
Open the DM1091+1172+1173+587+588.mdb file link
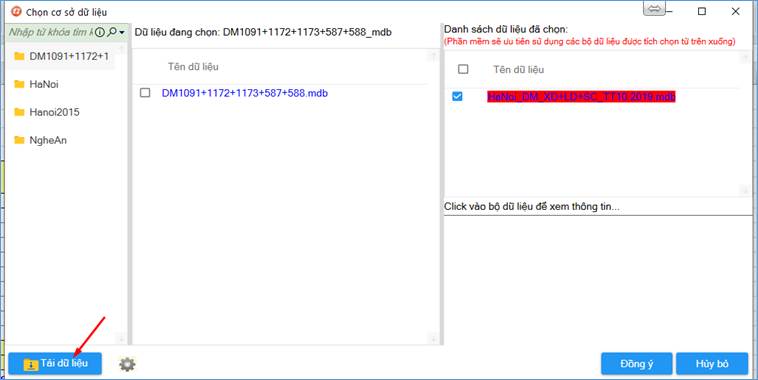click(x=245, y=93)
